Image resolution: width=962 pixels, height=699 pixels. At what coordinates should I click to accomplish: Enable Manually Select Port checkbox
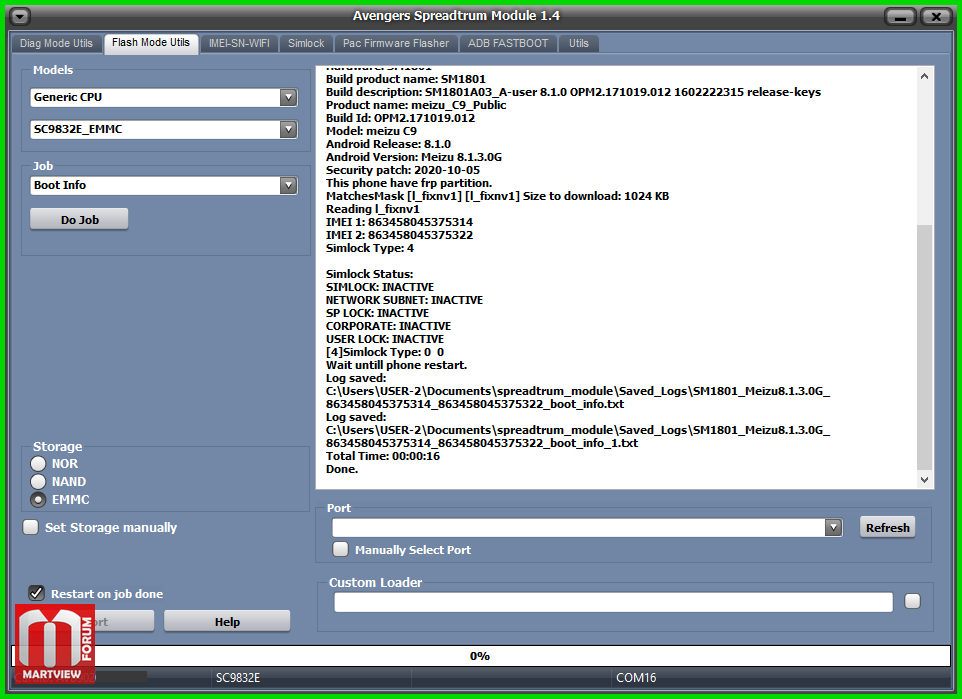(341, 549)
